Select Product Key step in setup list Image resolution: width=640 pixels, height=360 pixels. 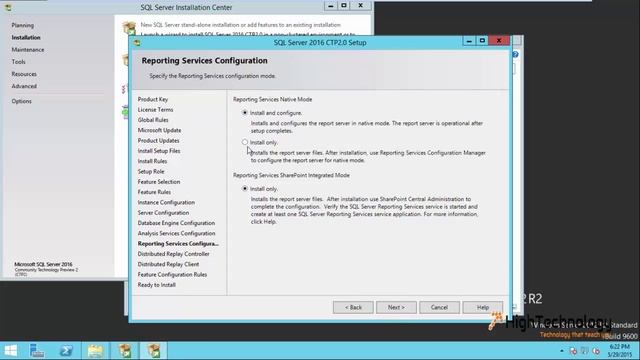[153, 100]
